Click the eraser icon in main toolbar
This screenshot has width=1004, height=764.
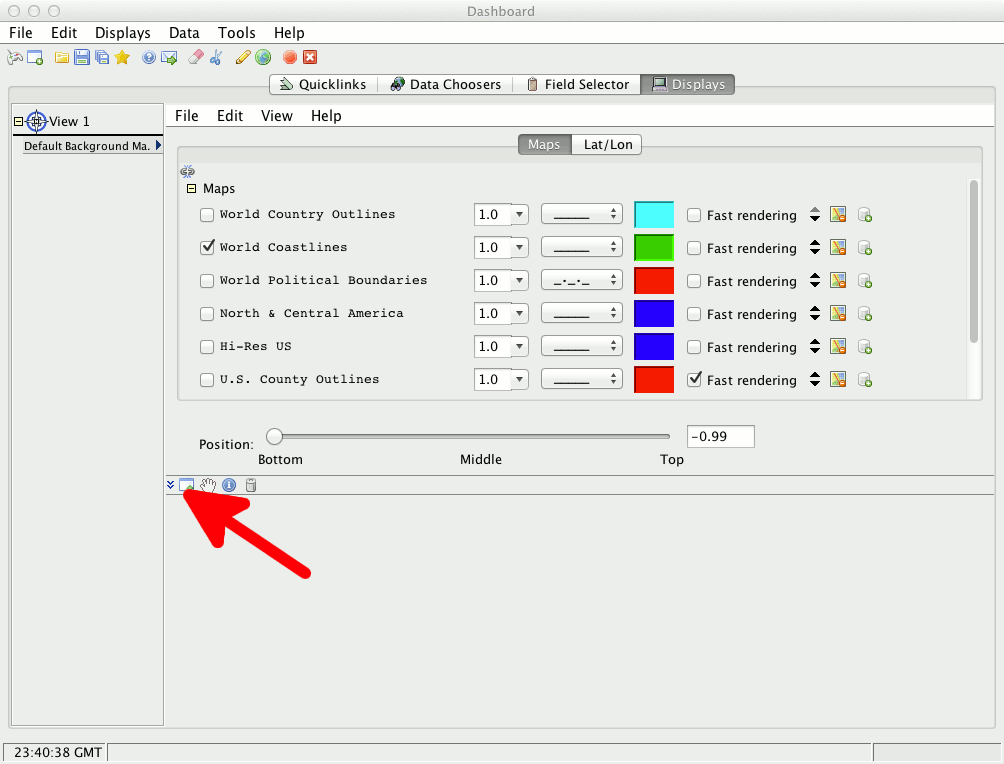coord(196,58)
